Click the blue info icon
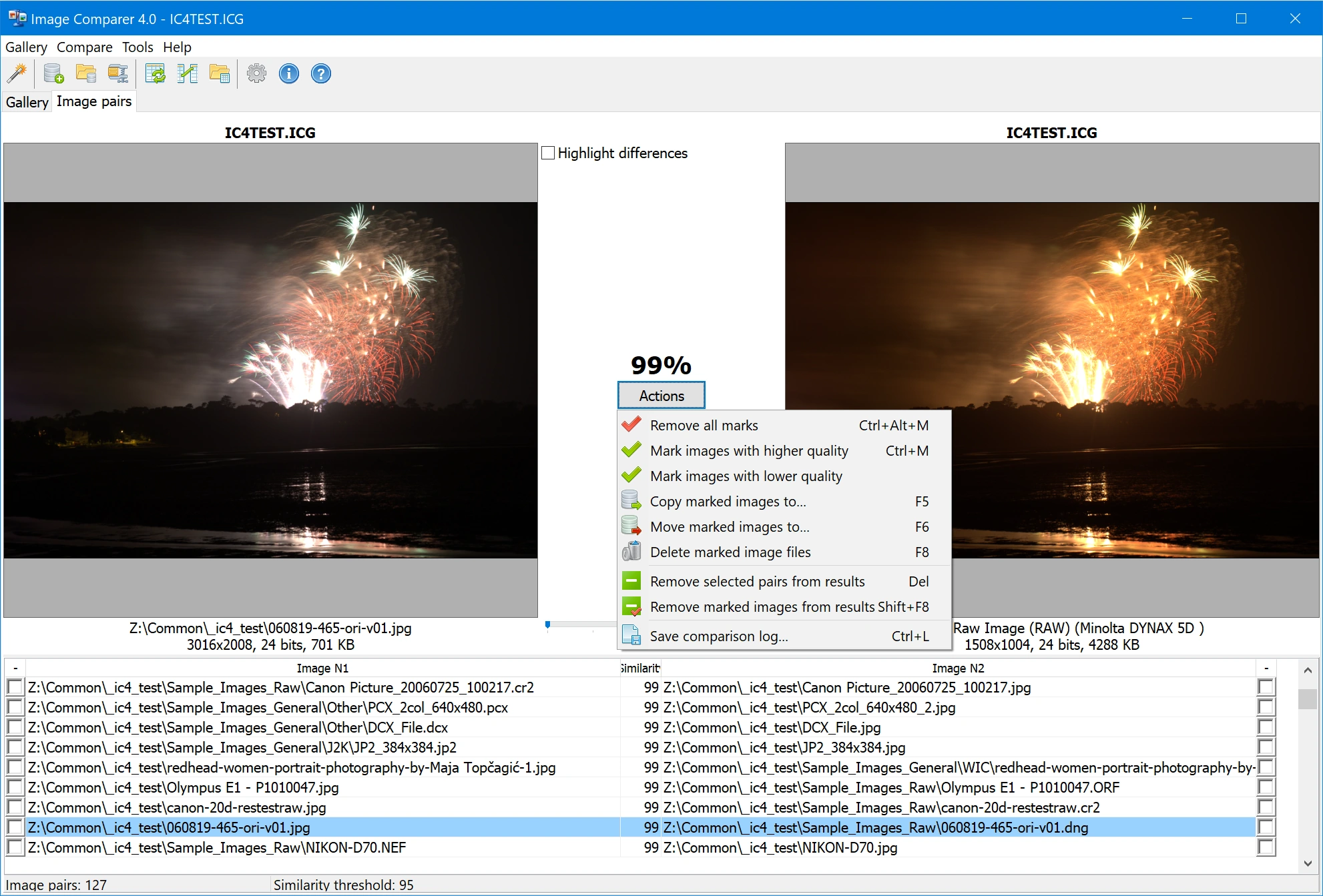Image resolution: width=1323 pixels, height=896 pixels. tap(289, 73)
